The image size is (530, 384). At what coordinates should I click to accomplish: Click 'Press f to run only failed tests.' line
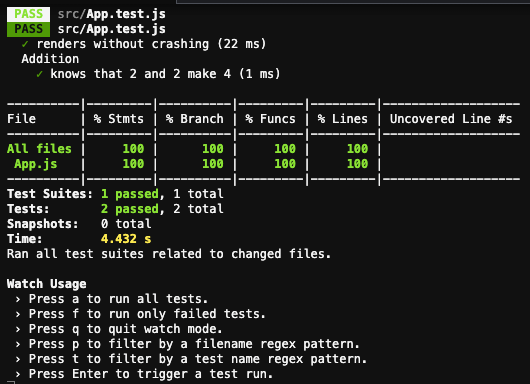click(x=147, y=314)
